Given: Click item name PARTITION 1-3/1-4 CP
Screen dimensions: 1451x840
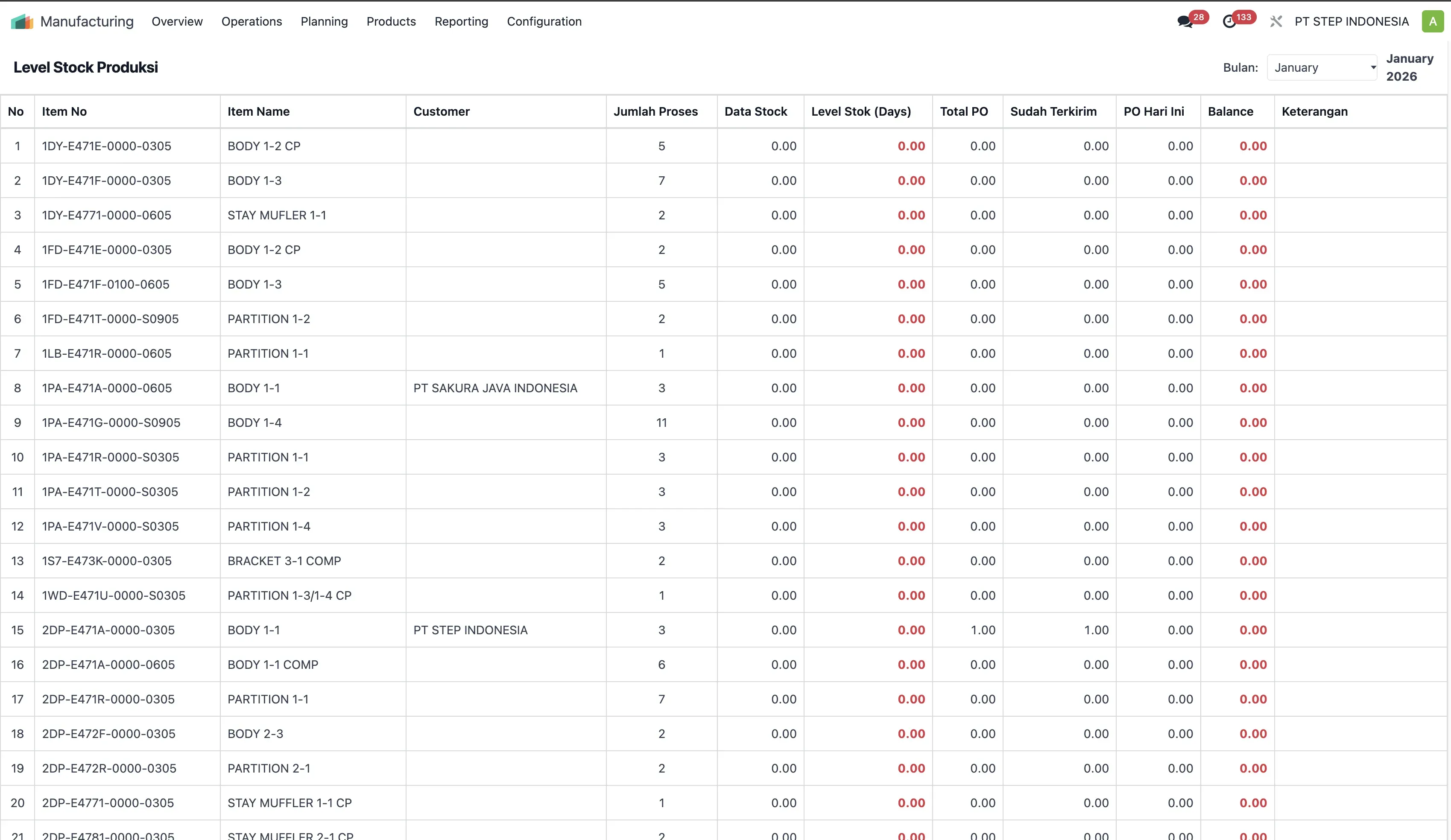Looking at the screenshot, I should pyautogui.click(x=290, y=595).
